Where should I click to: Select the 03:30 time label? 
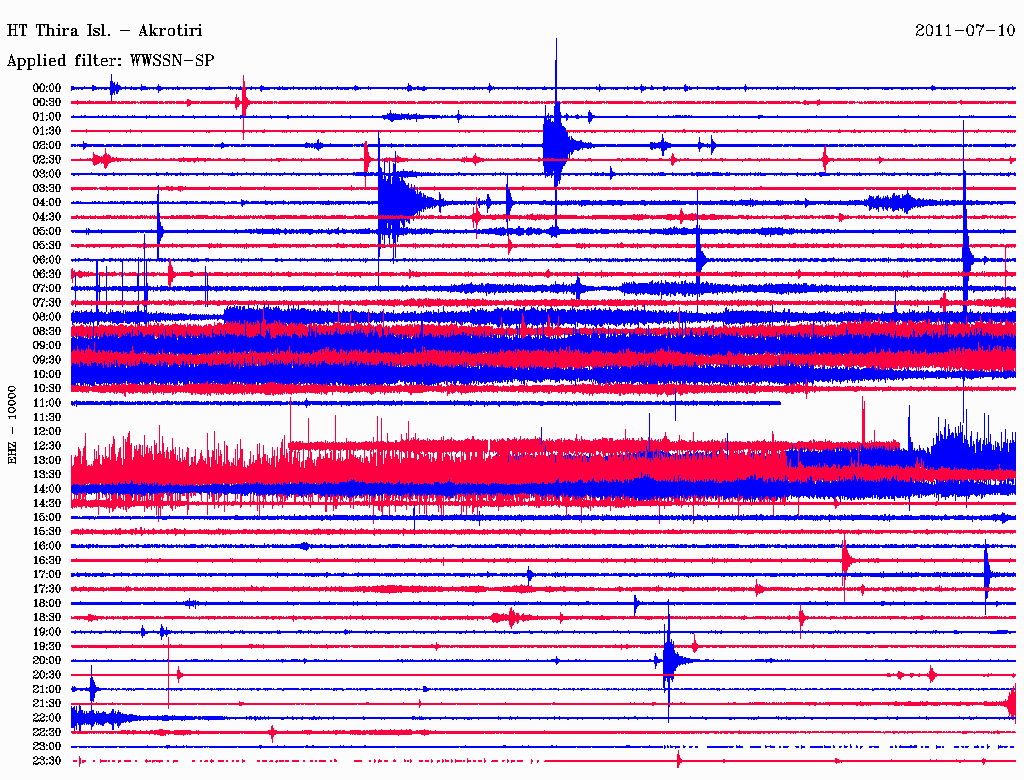[x=47, y=189]
